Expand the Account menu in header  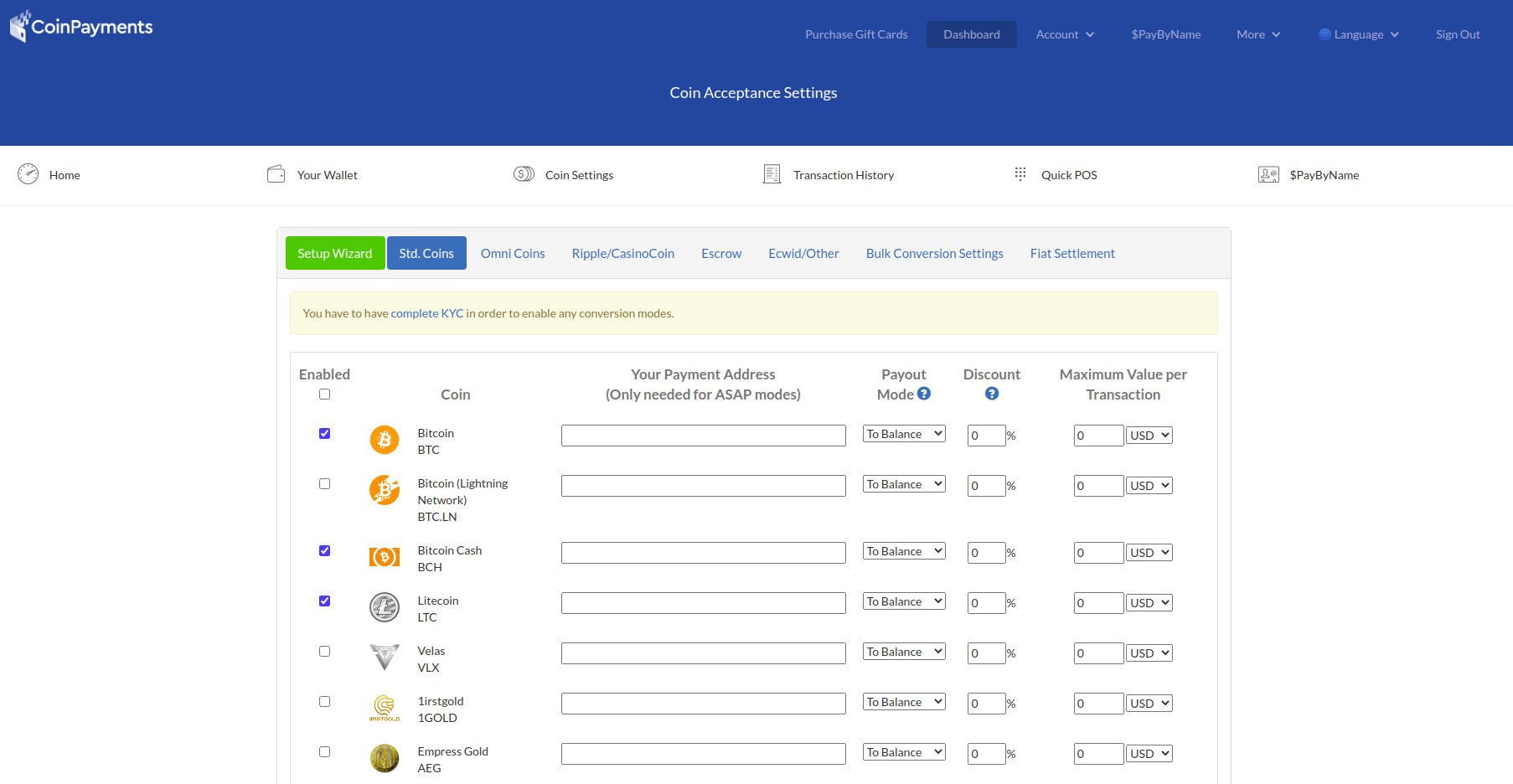[x=1065, y=34]
